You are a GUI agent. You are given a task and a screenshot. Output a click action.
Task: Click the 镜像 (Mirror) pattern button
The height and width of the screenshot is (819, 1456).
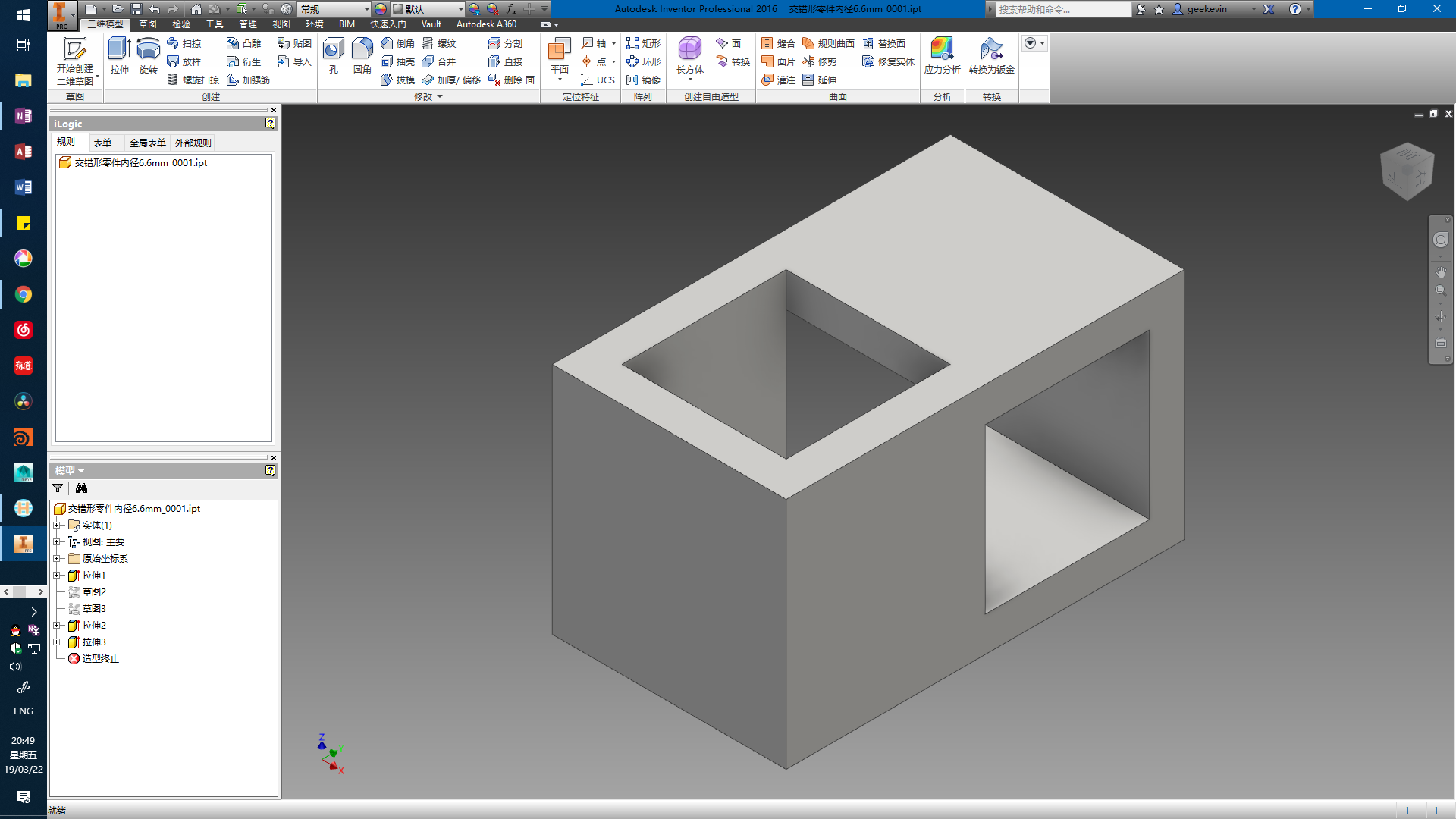coord(644,80)
